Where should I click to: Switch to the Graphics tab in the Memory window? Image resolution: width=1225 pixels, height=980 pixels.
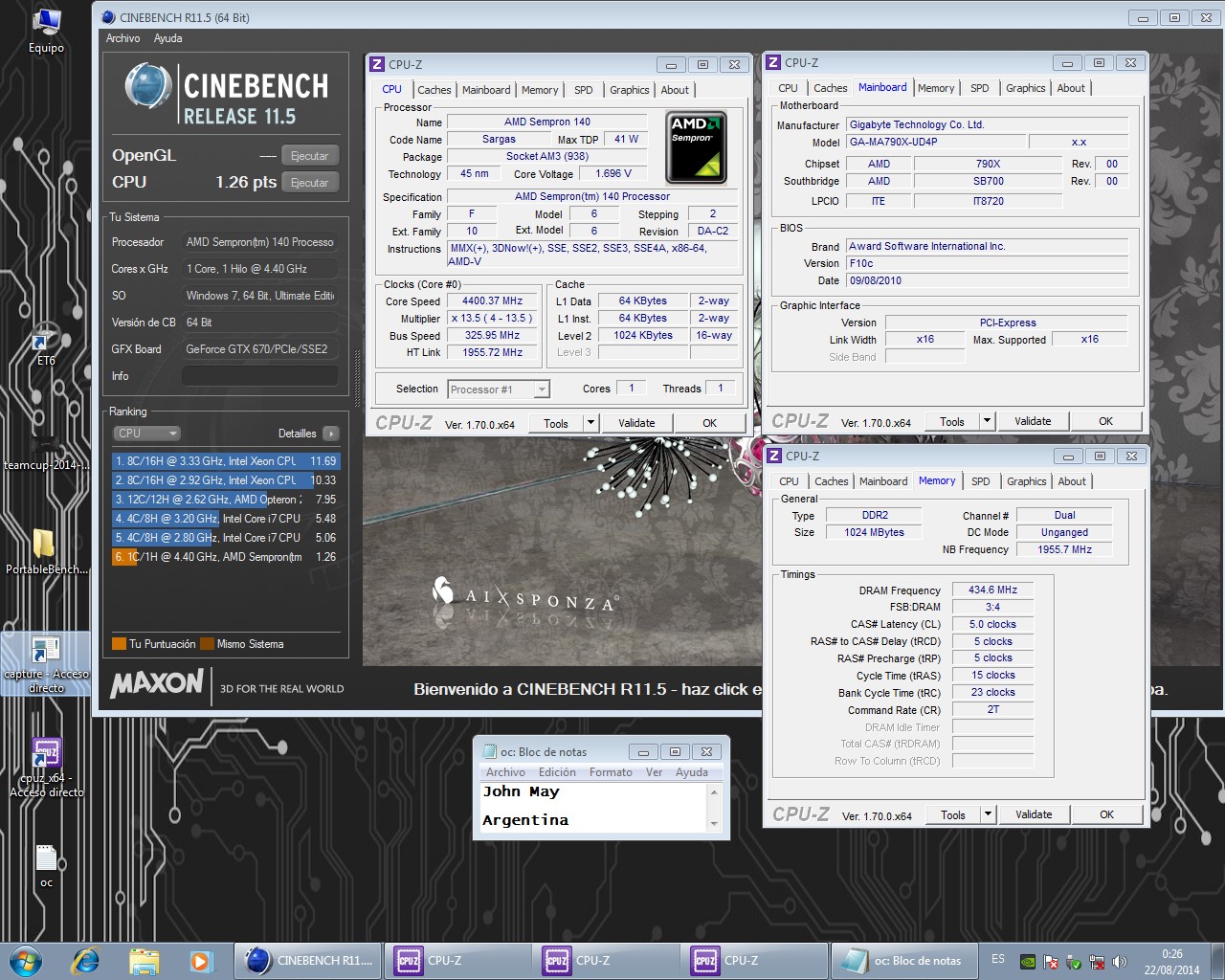[x=1027, y=481]
